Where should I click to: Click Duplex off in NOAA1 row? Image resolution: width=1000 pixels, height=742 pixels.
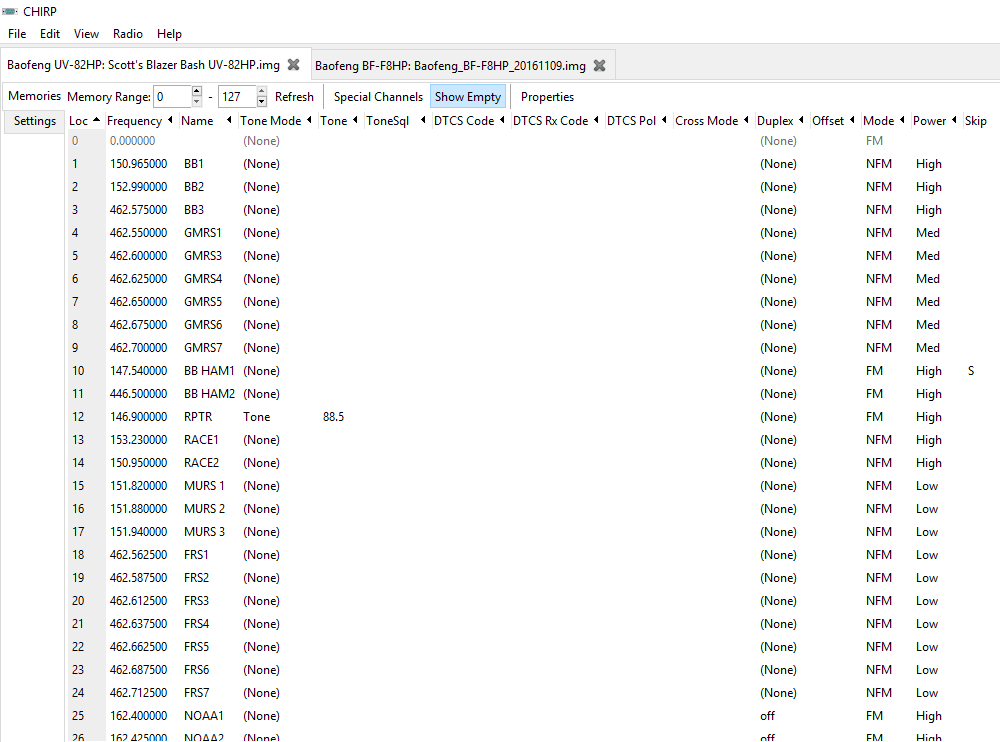[x=767, y=715]
